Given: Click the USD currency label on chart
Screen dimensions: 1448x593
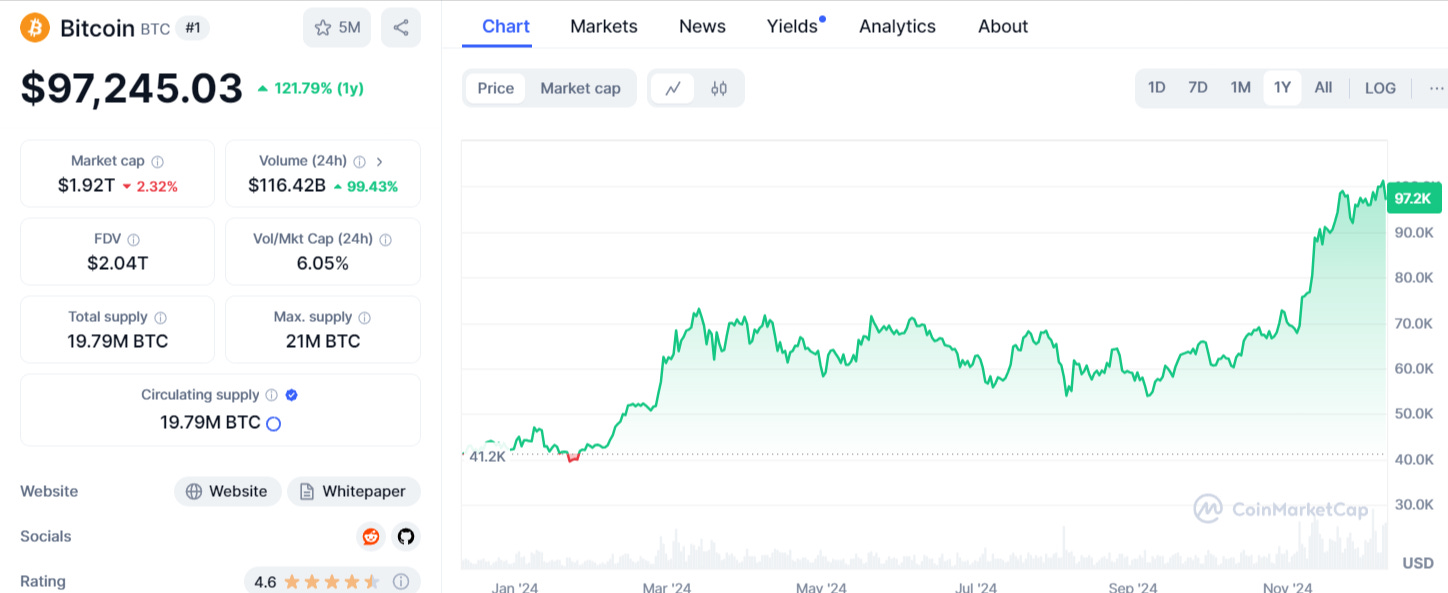Looking at the screenshot, I should [1418, 564].
